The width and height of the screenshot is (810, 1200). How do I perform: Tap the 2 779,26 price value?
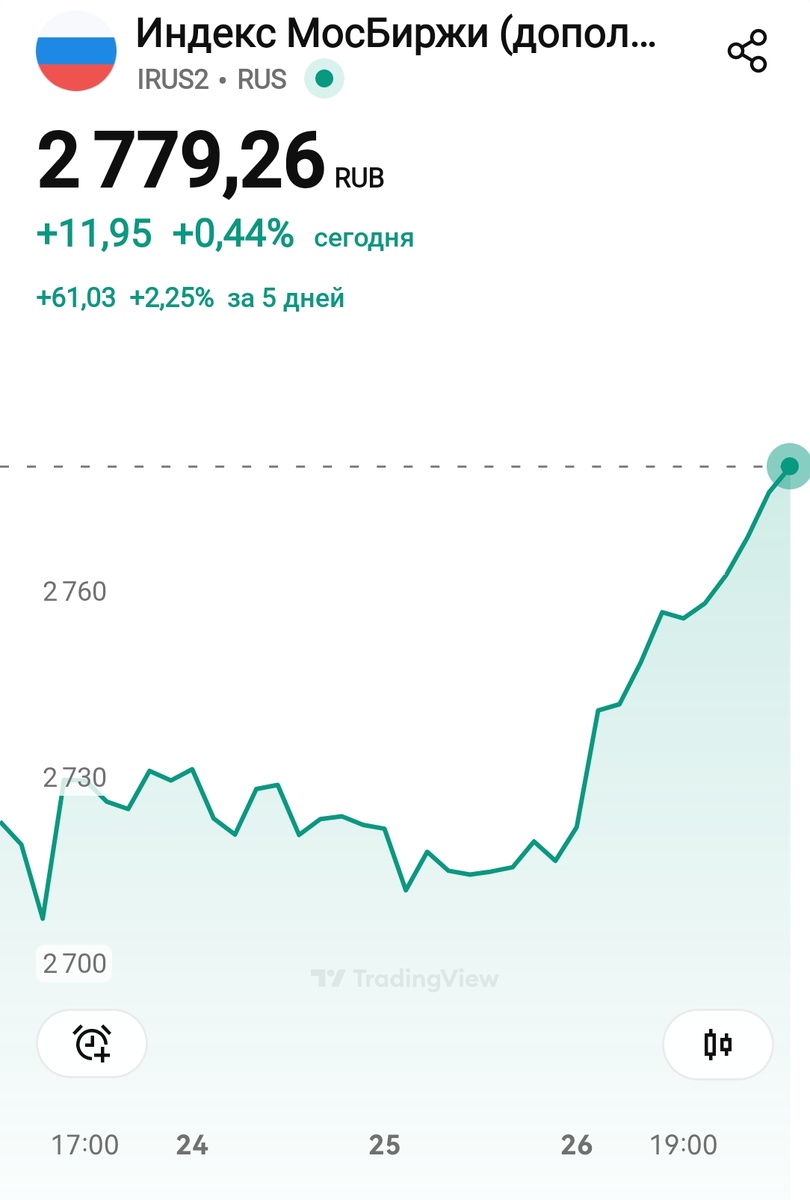pos(181,162)
